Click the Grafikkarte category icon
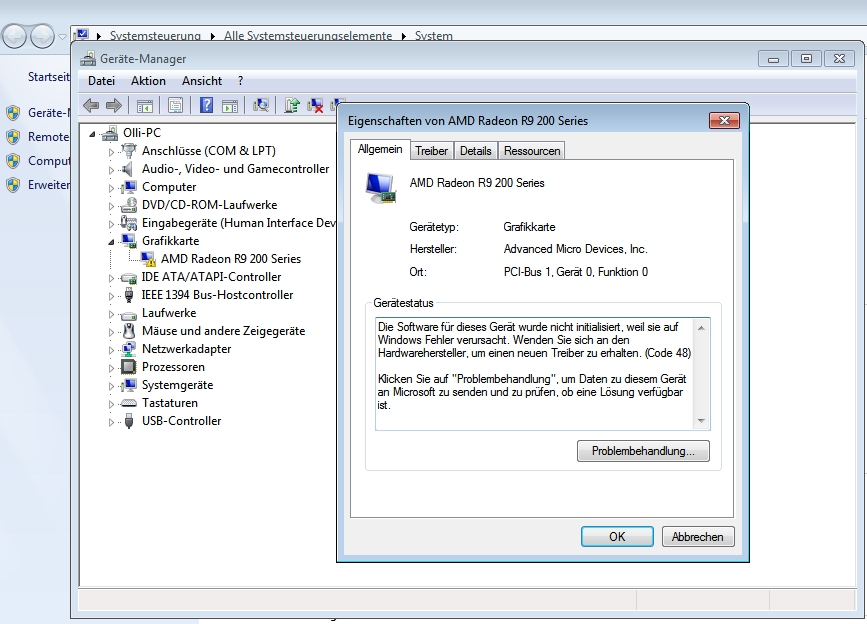Screen dimensions: 867x624 (129, 240)
